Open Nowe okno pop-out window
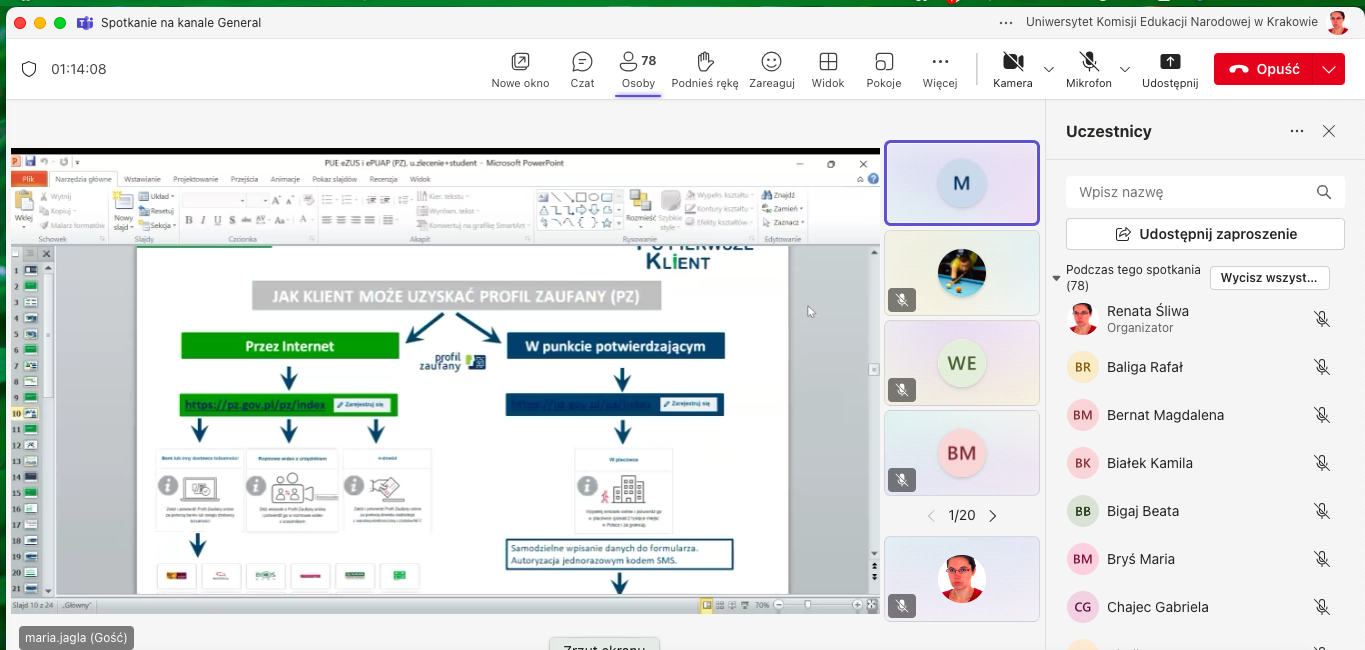Image resolution: width=1365 pixels, height=650 pixels. tap(520, 69)
